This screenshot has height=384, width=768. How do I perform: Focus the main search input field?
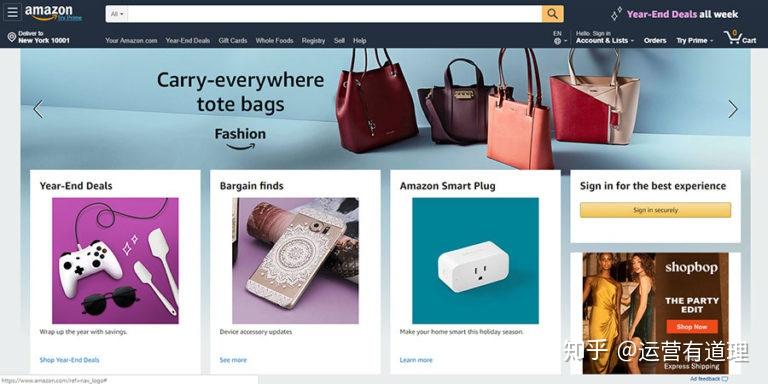tap(335, 14)
